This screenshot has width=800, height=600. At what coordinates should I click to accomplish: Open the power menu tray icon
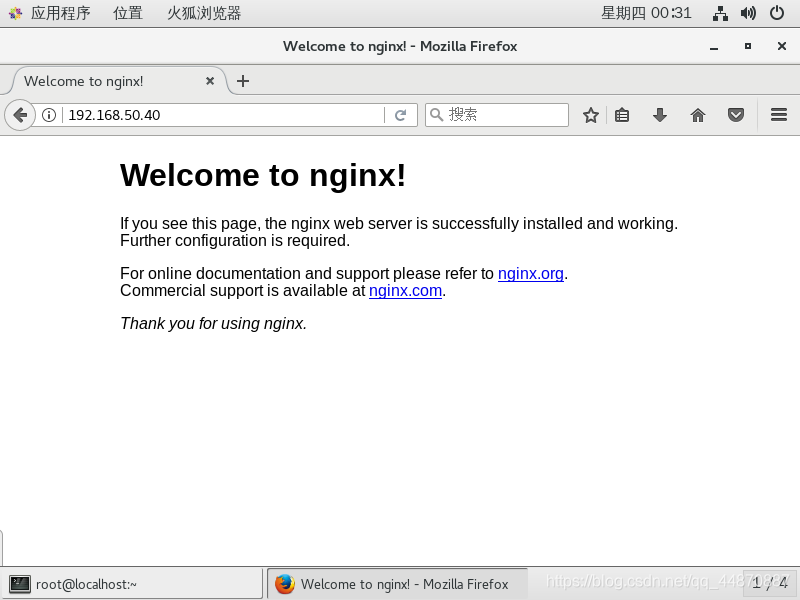point(777,13)
